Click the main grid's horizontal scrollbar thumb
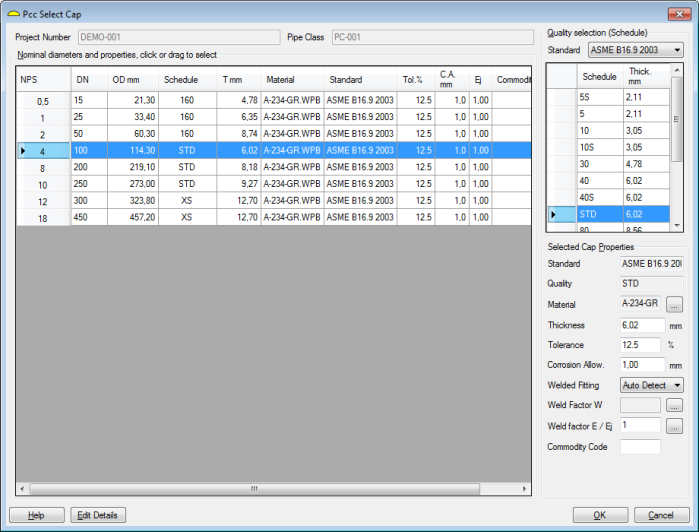 coord(255,489)
